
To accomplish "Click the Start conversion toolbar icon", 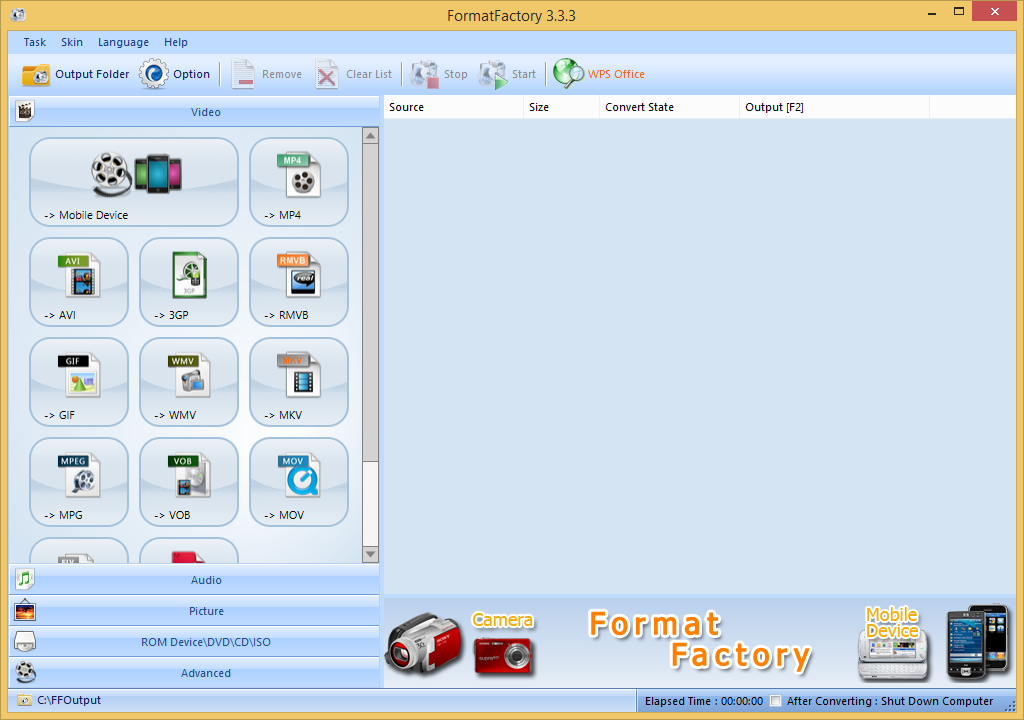I will pos(492,74).
